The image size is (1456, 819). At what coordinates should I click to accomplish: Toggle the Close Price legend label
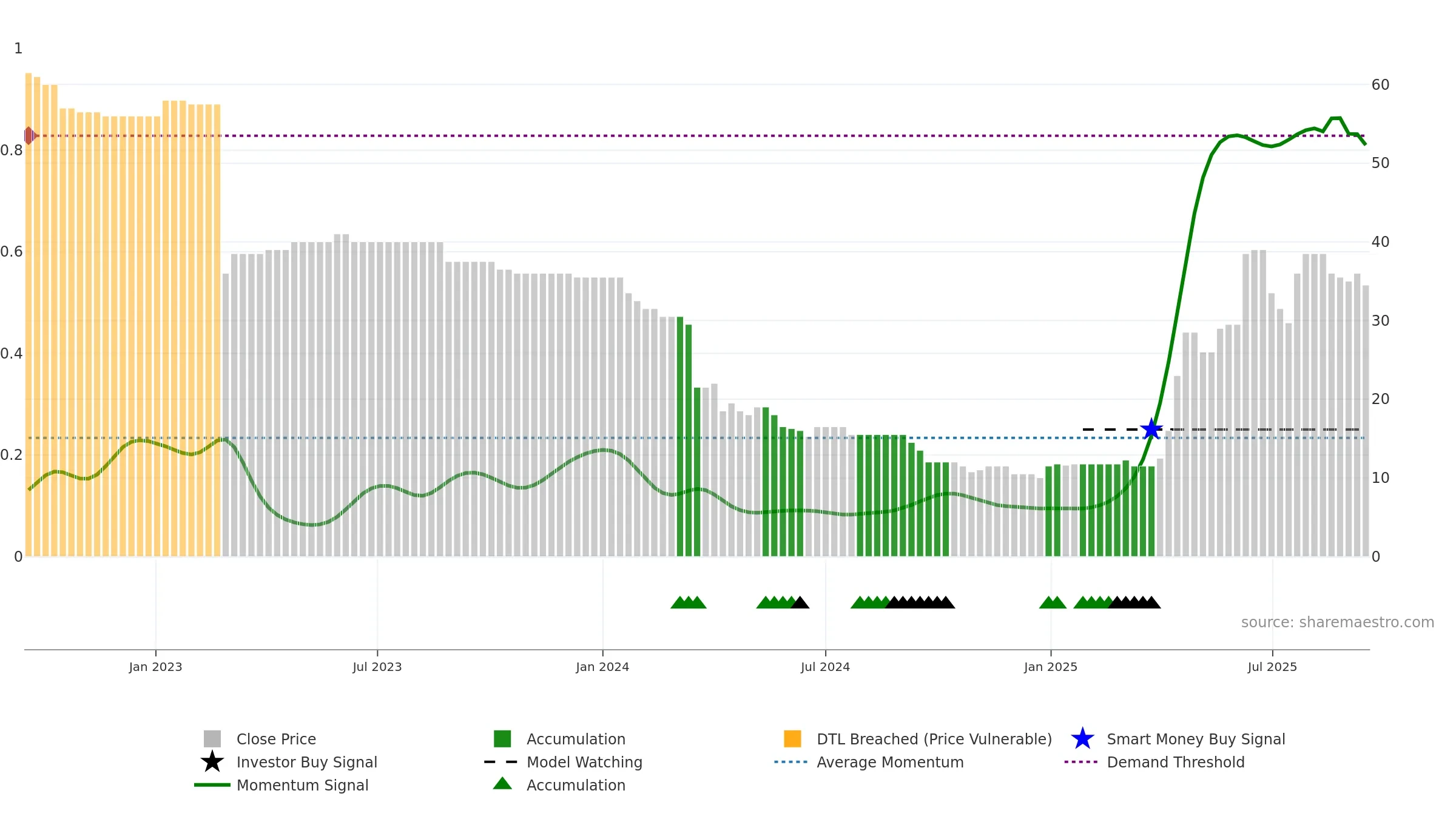tap(276, 739)
